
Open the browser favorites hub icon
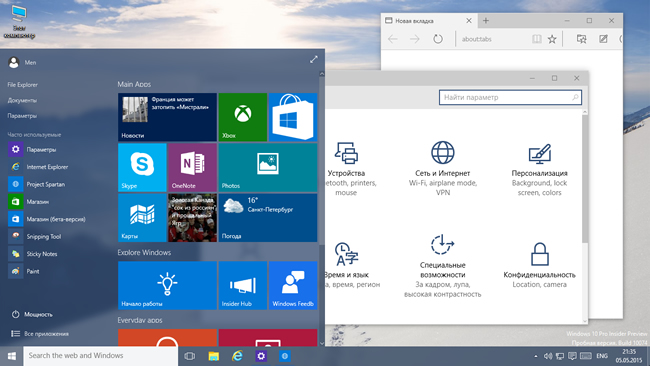point(582,39)
